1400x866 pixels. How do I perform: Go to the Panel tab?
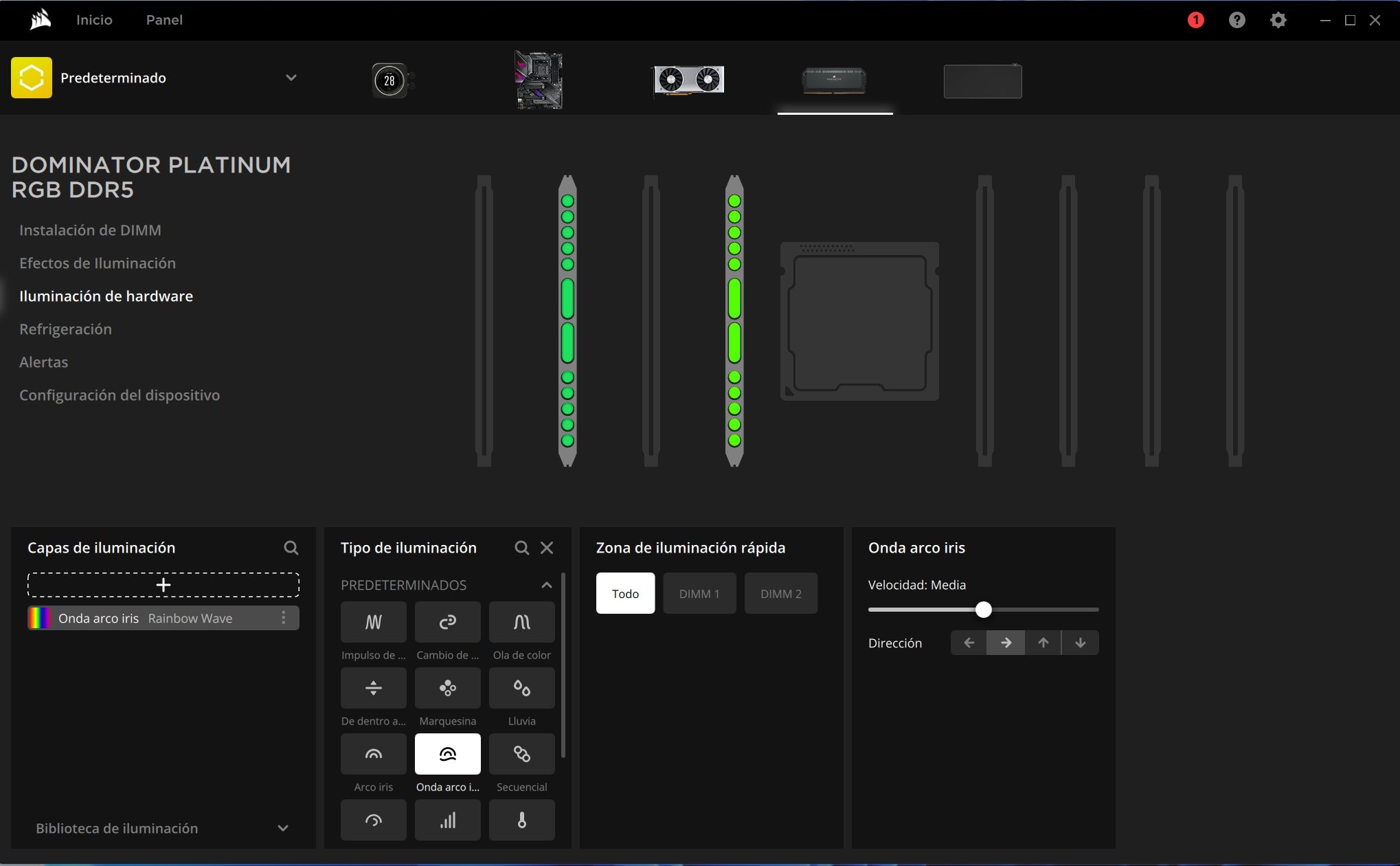[164, 20]
